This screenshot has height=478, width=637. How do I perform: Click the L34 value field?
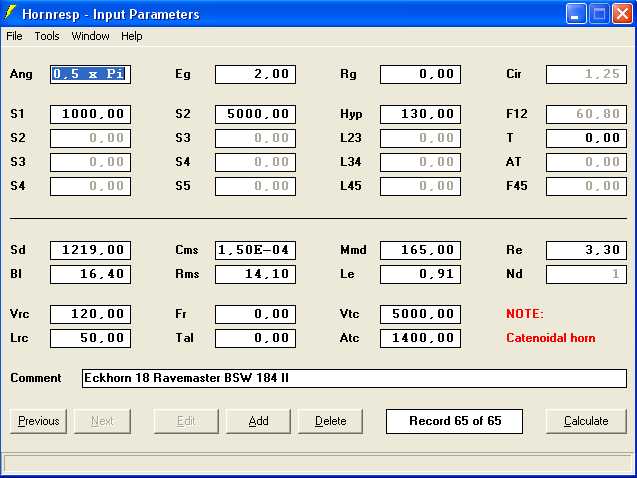coord(420,162)
